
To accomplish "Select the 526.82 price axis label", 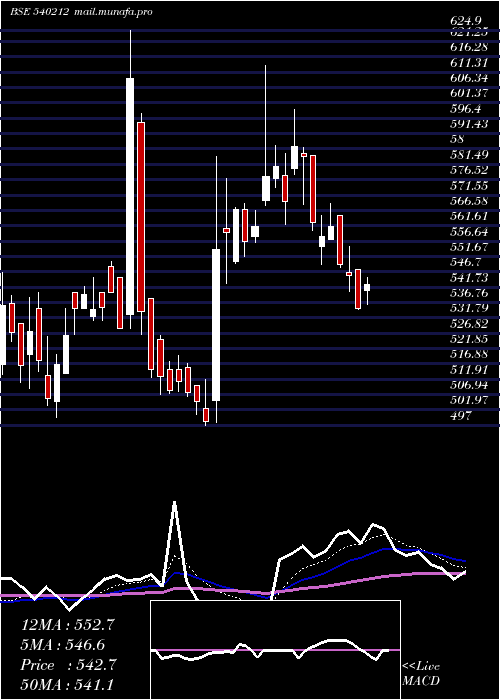I will [470, 323].
